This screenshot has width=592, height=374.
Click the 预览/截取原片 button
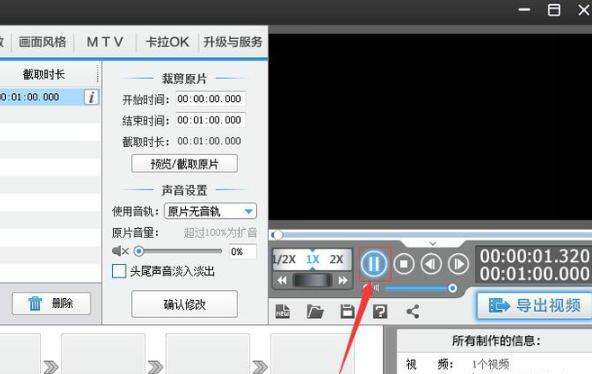(185, 164)
